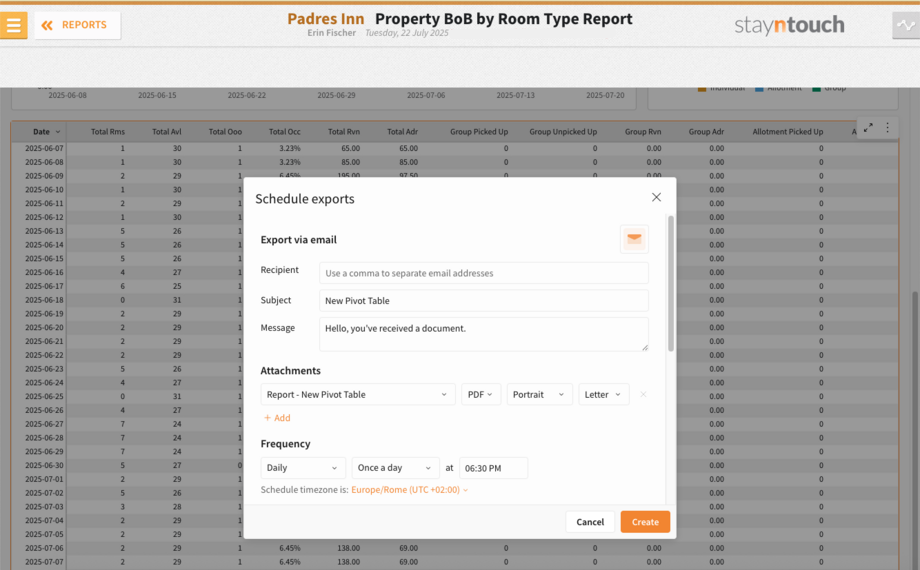This screenshot has height=570, width=920.
Task: Open the Daily frequency dropdown
Action: click(x=303, y=468)
